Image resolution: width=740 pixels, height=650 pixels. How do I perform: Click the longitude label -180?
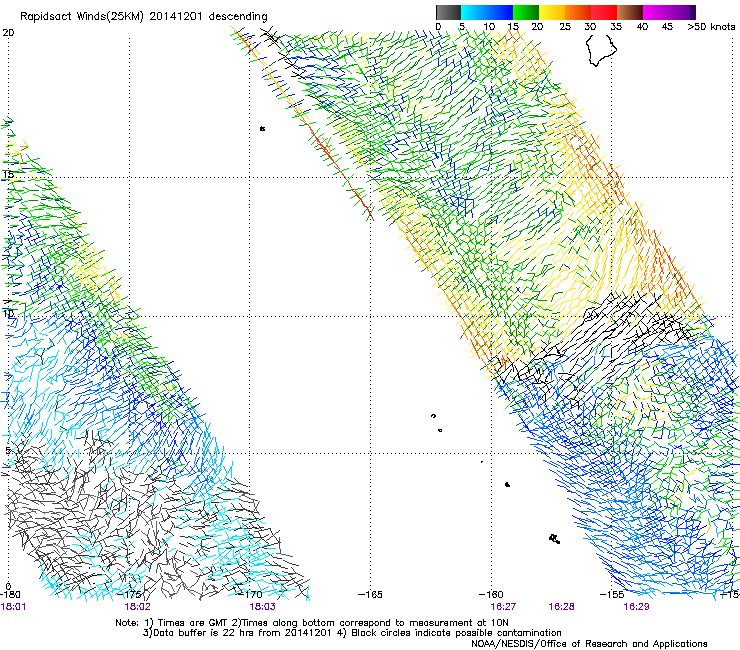click(10, 594)
